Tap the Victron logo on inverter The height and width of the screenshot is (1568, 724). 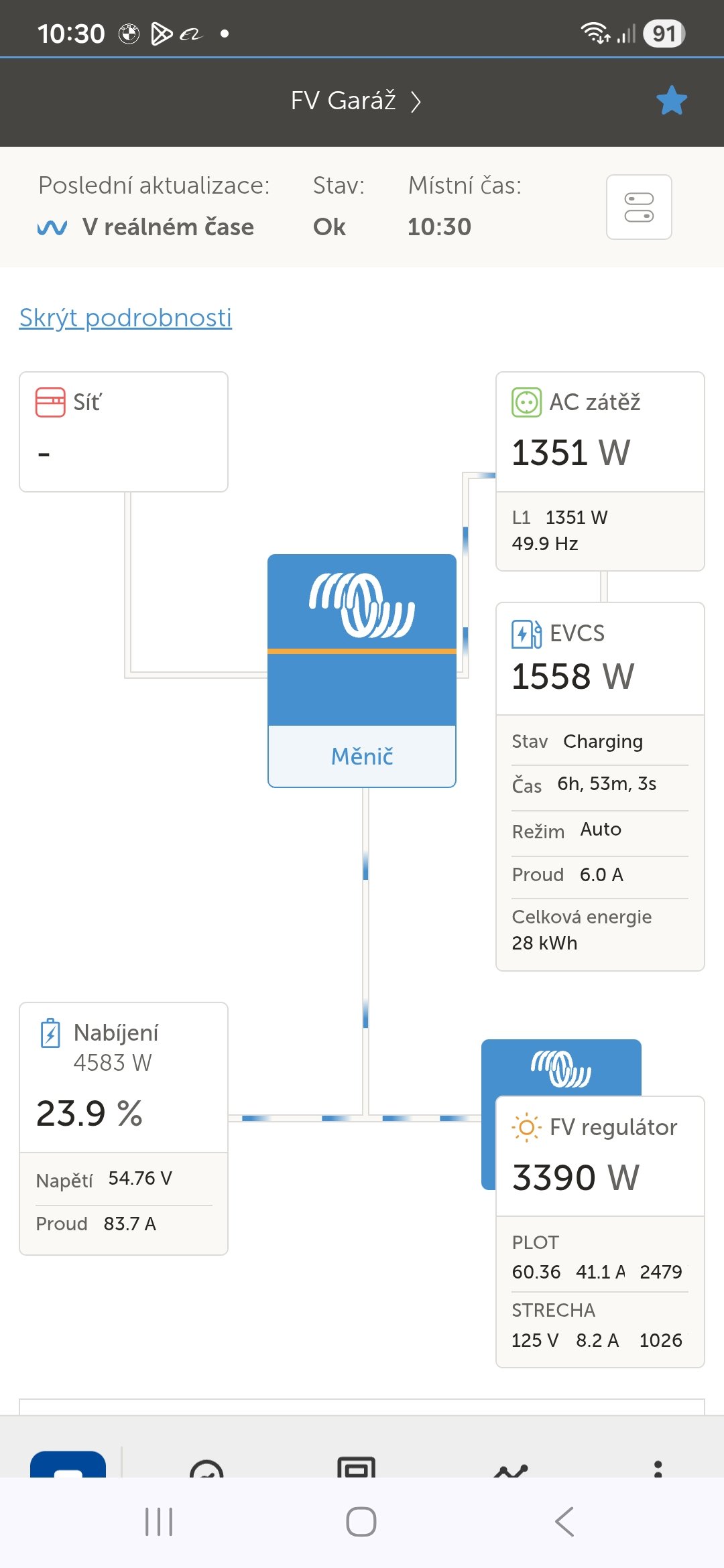click(362, 604)
